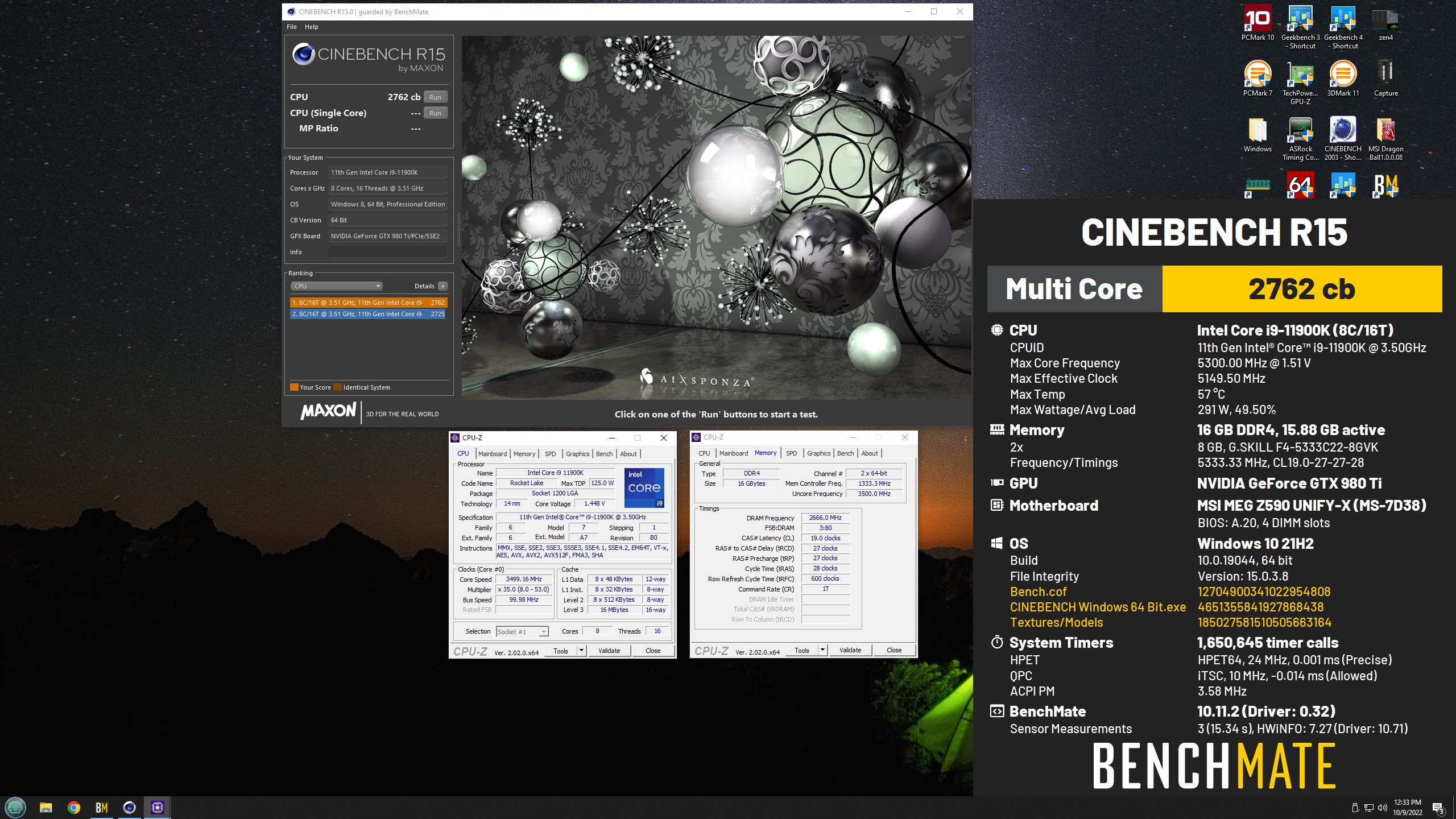
Task: Click the rendered spheres image in Cinebench
Action: coord(717,218)
